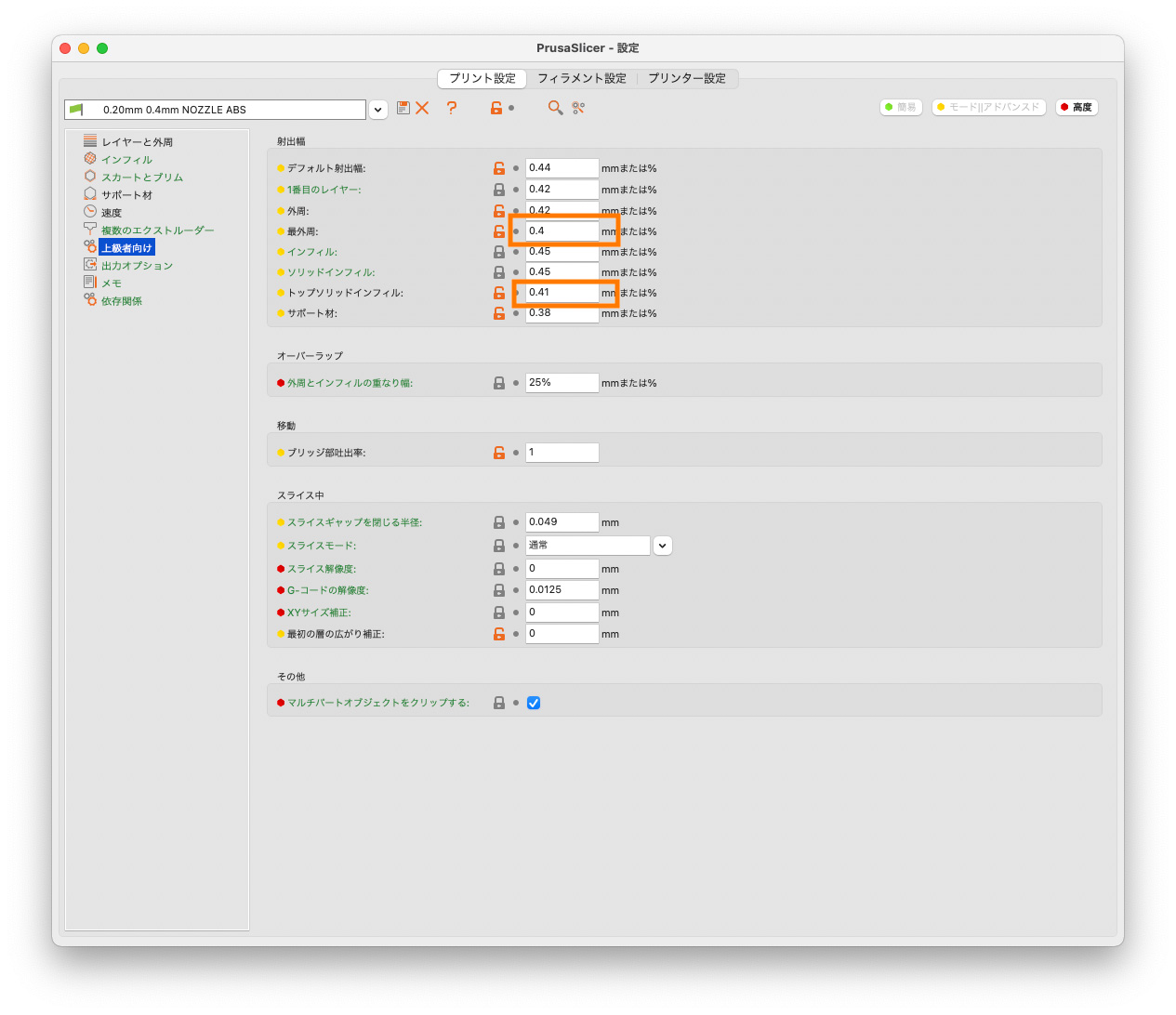Screen dimensions: 1176x1015
Task: Click the lock icon for 1番目のレイヤー
Action: click(x=499, y=190)
